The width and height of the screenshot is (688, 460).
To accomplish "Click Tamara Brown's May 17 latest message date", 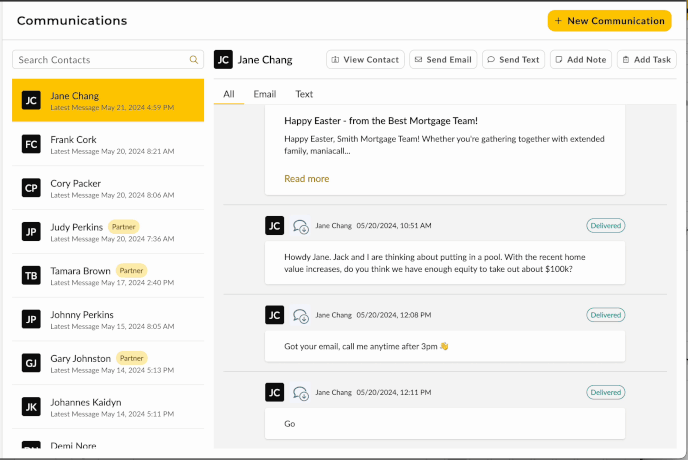I will tap(138, 283).
